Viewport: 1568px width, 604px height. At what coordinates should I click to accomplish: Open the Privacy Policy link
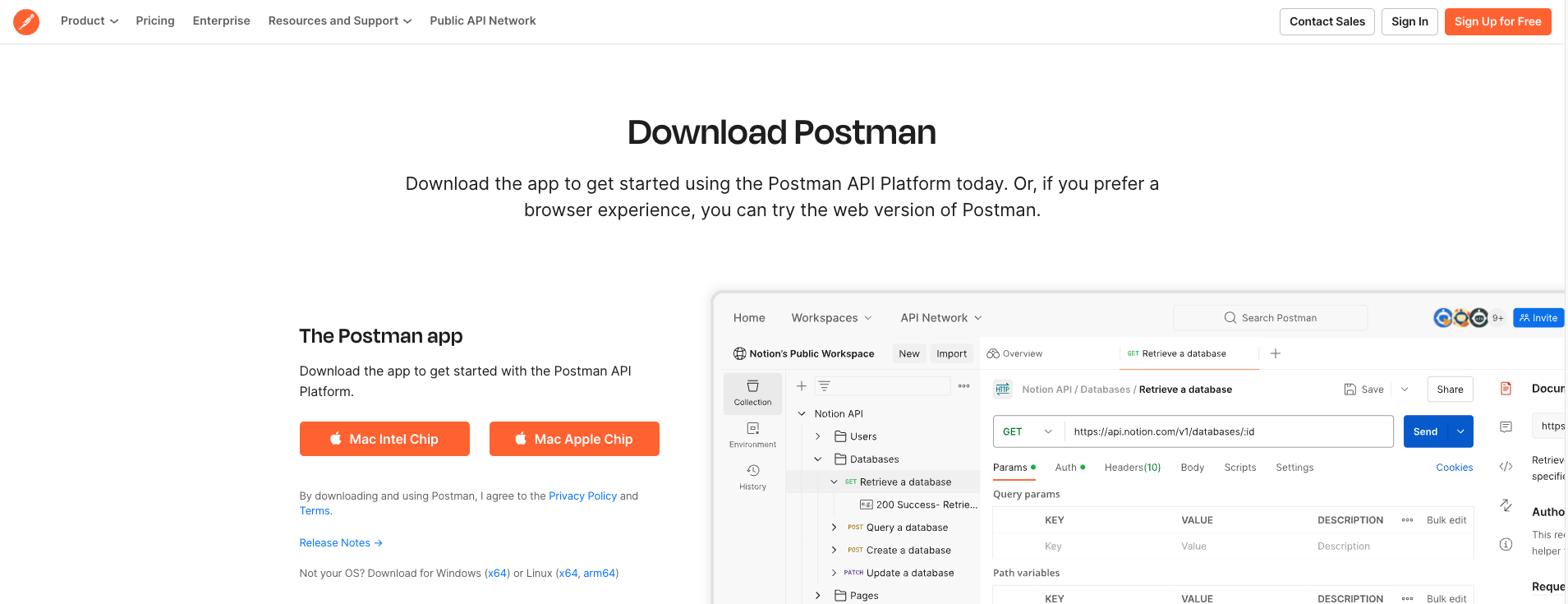[x=582, y=496]
